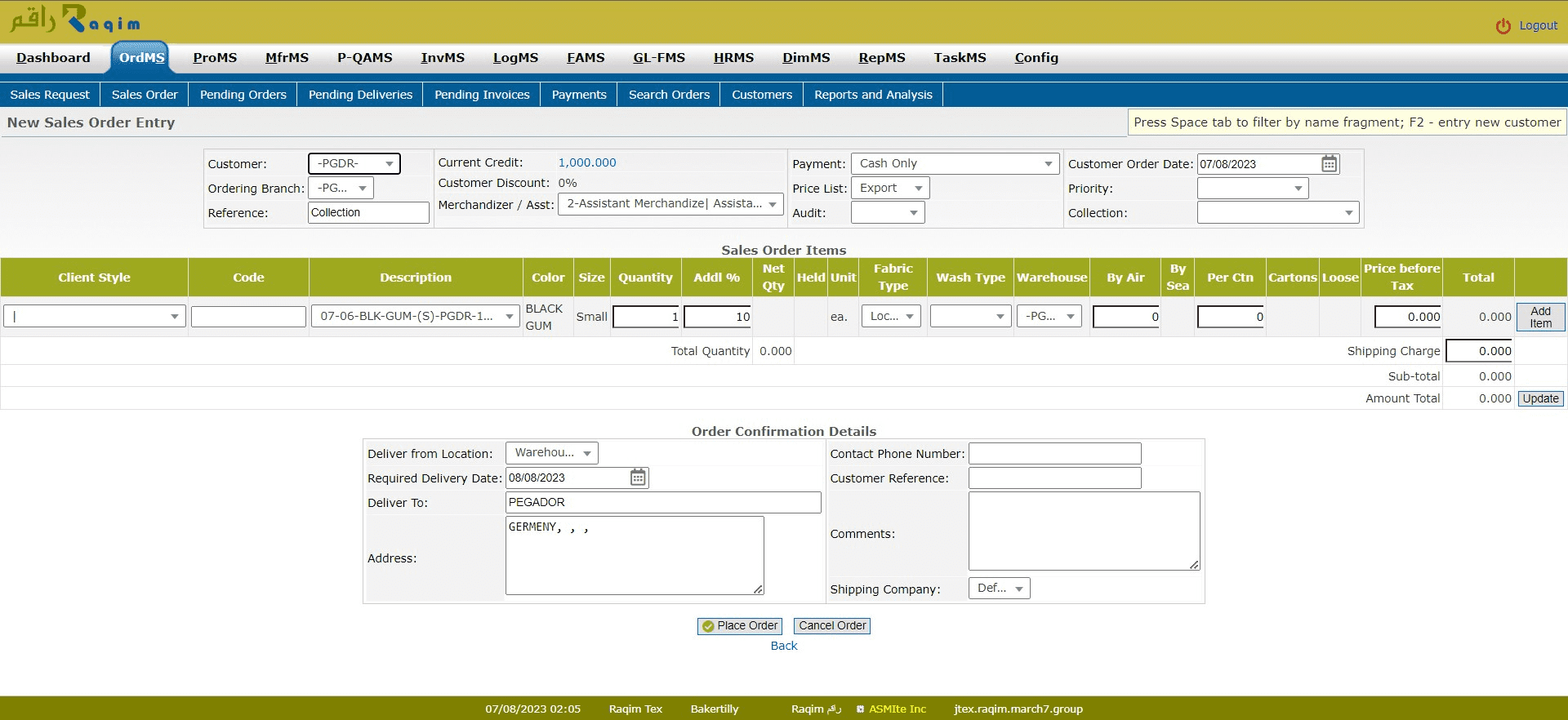
Task: Open the Sales Request submenu
Action: 50,95
